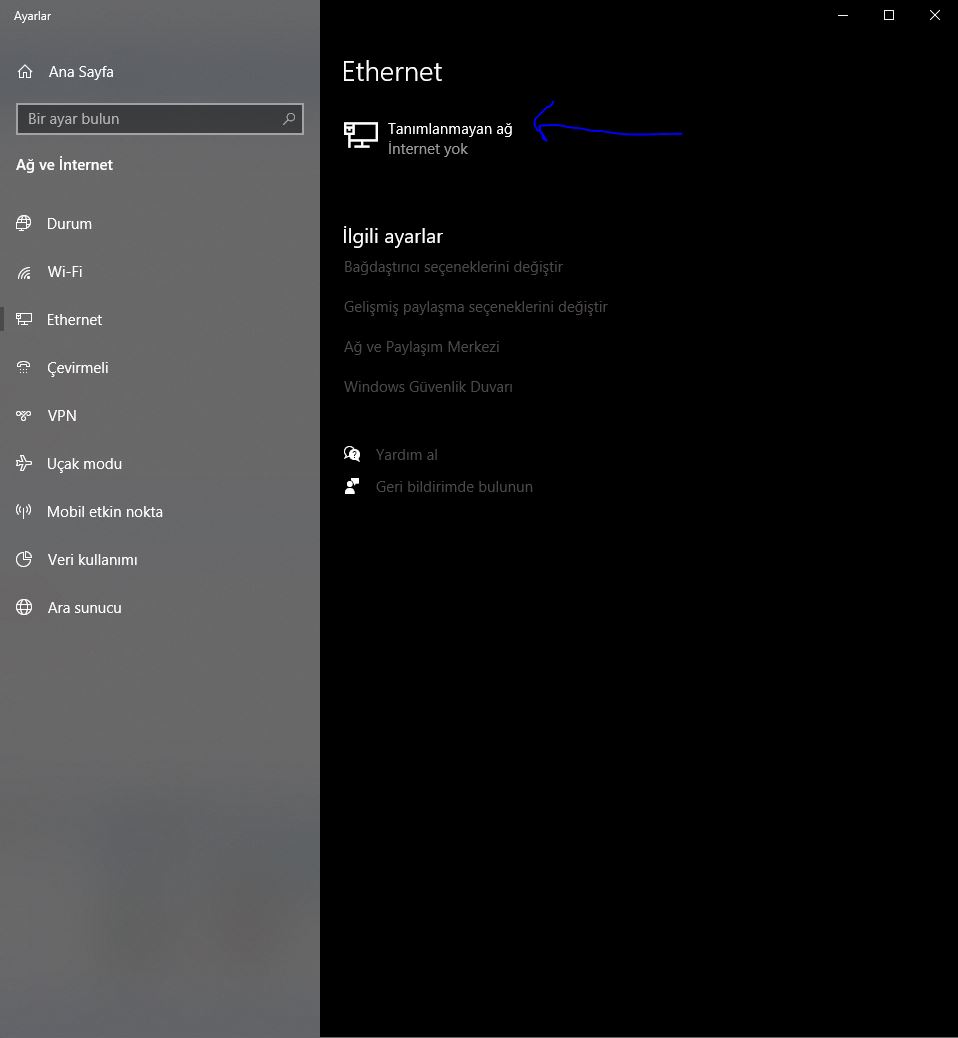Click the VPN icon

click(x=24, y=416)
